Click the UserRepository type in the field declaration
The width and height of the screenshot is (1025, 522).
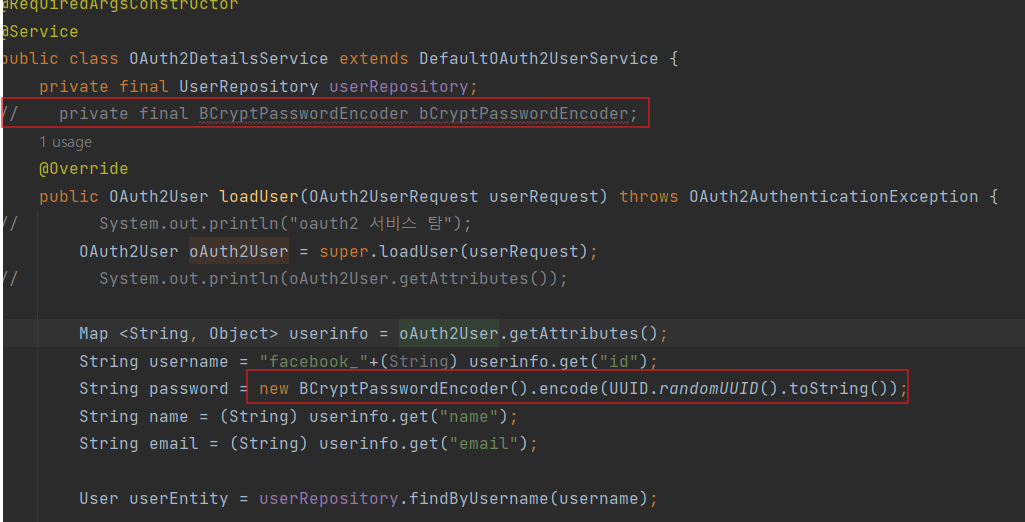pyautogui.click(x=248, y=86)
